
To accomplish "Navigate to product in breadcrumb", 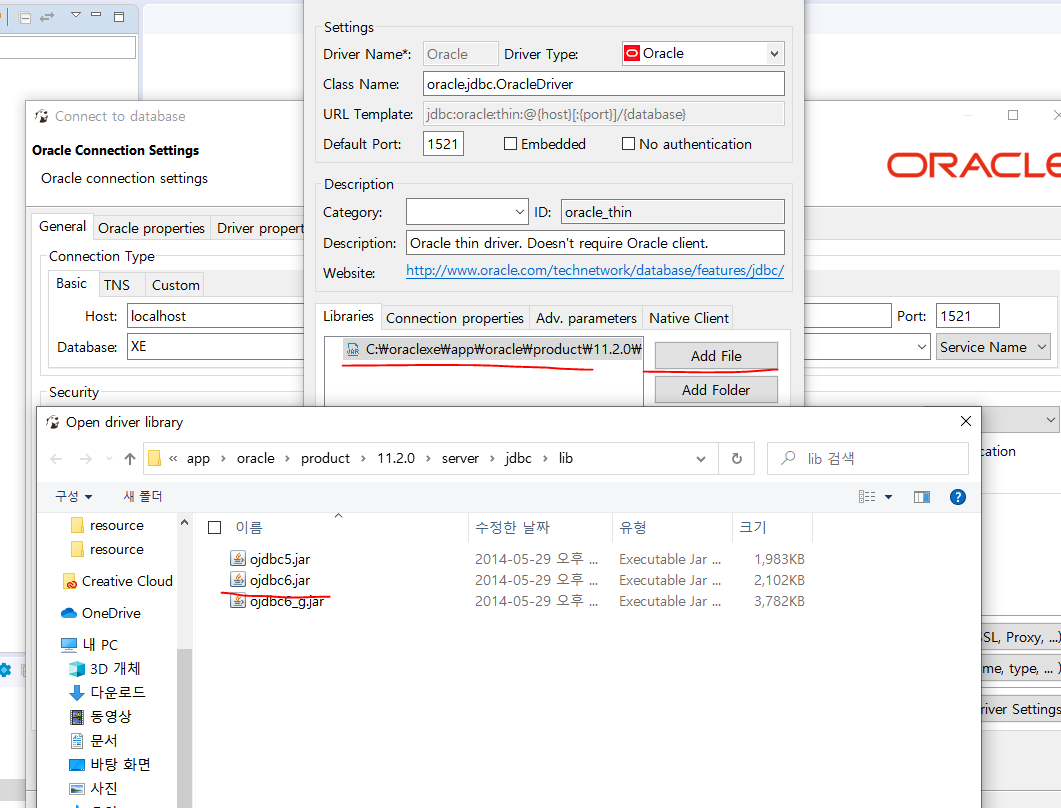I will (325, 458).
